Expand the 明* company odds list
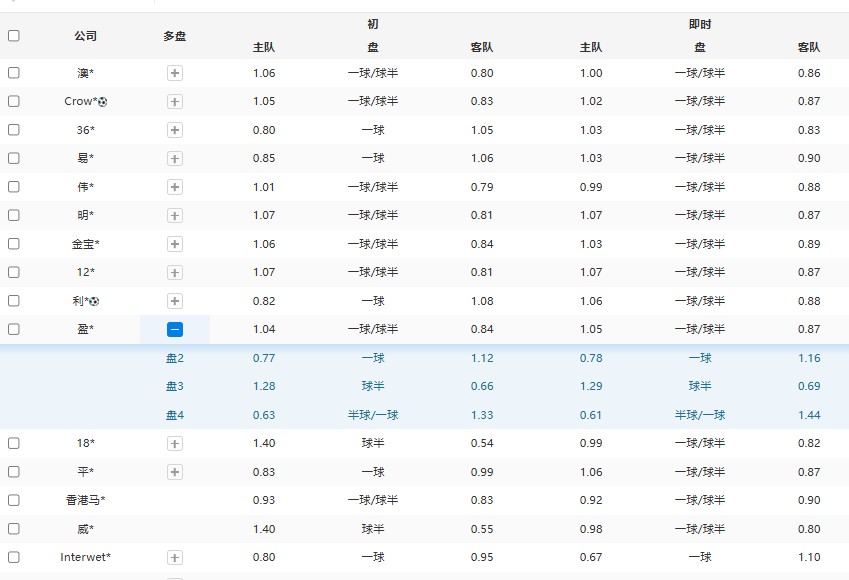 coord(175,214)
